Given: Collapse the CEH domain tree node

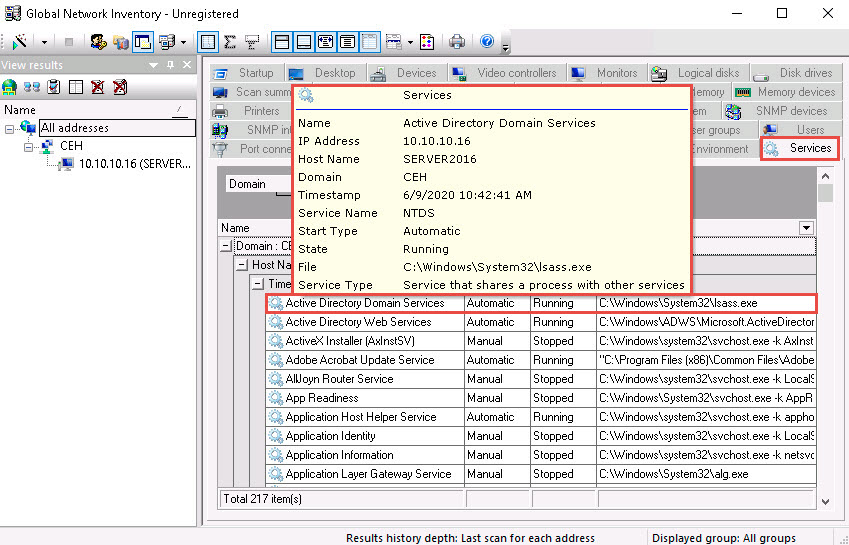Looking at the screenshot, I should click(x=28, y=147).
